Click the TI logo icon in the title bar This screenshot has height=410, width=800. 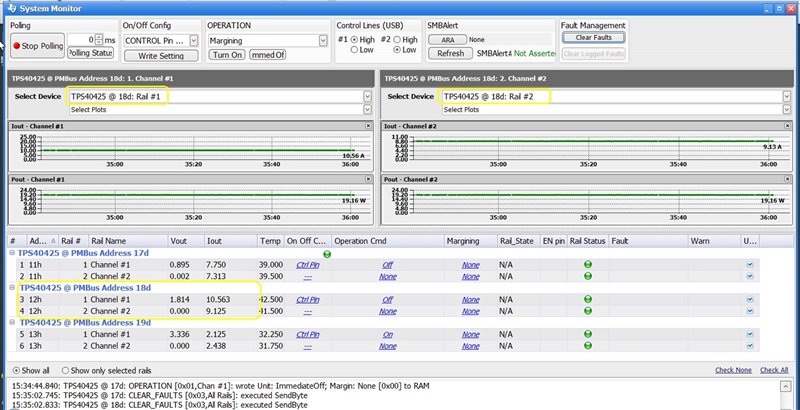tap(12, 8)
